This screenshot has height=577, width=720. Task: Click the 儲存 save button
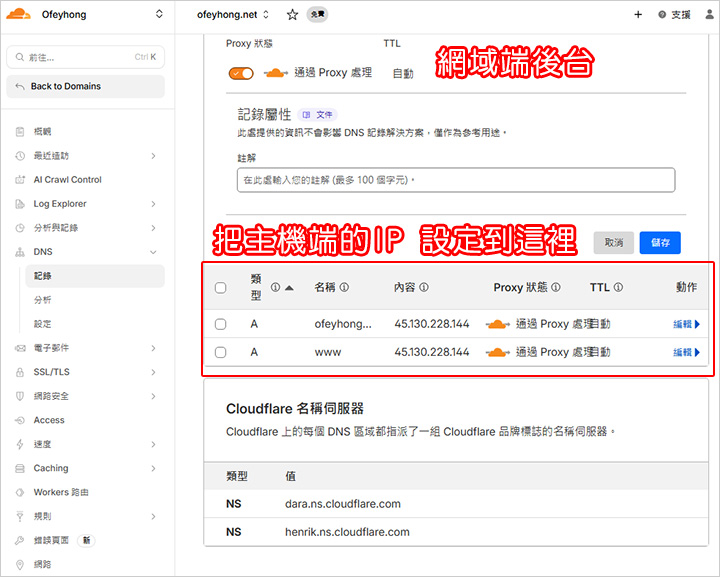660,242
